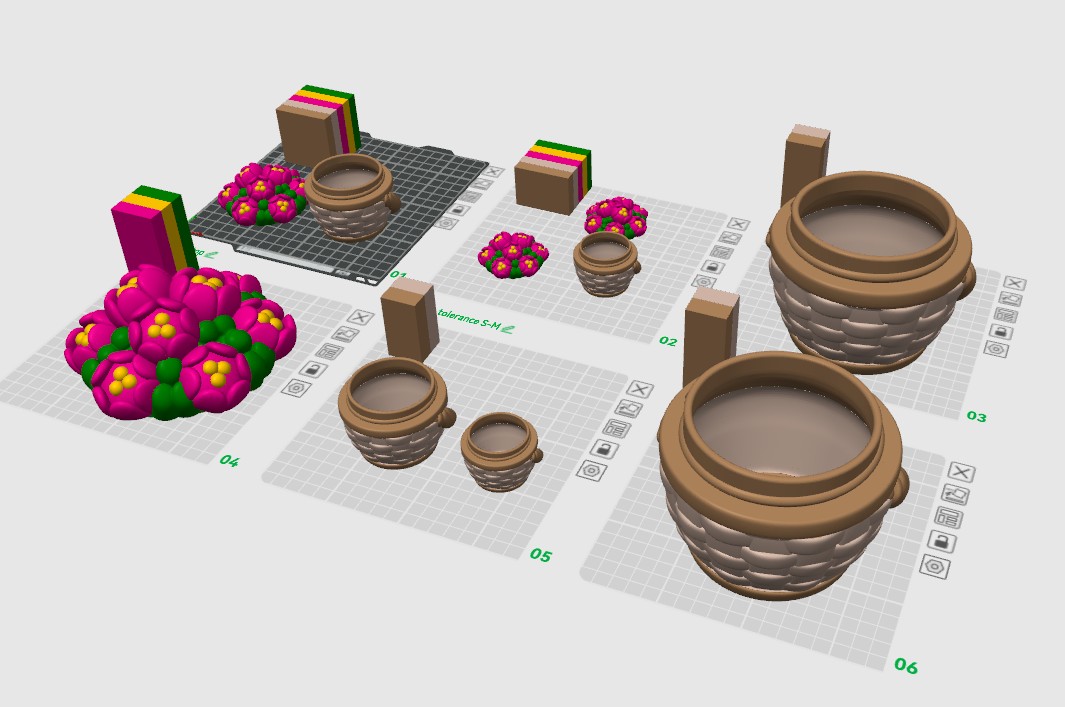The height and width of the screenshot is (707, 1065).
Task: Auto-orient objects on plate 05
Action: point(628,408)
